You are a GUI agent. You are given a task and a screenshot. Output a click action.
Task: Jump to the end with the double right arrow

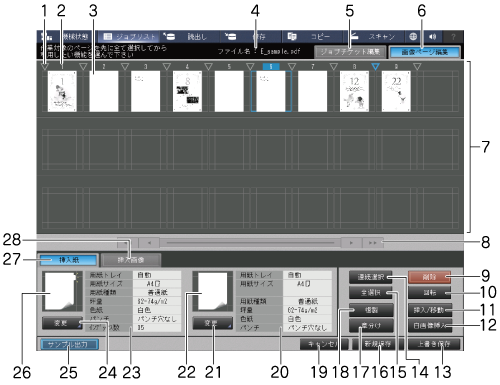tap(373, 243)
